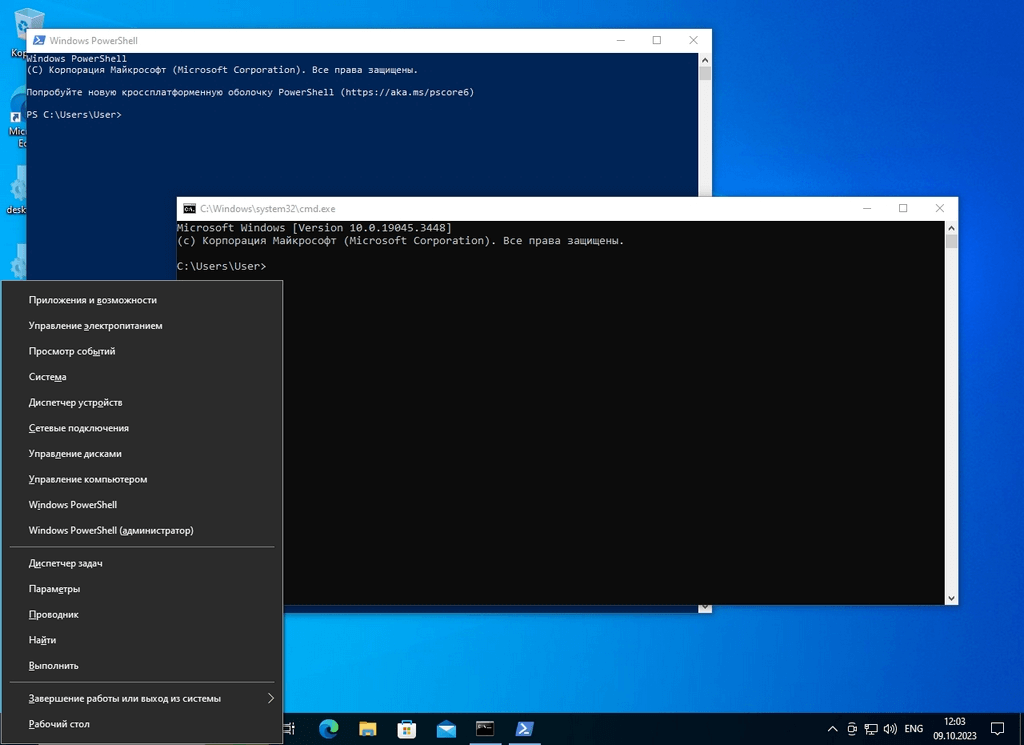Image resolution: width=1024 pixels, height=745 pixels.
Task: Click https://aka.ms/pscore6 text in PowerShell
Action: (x=407, y=92)
